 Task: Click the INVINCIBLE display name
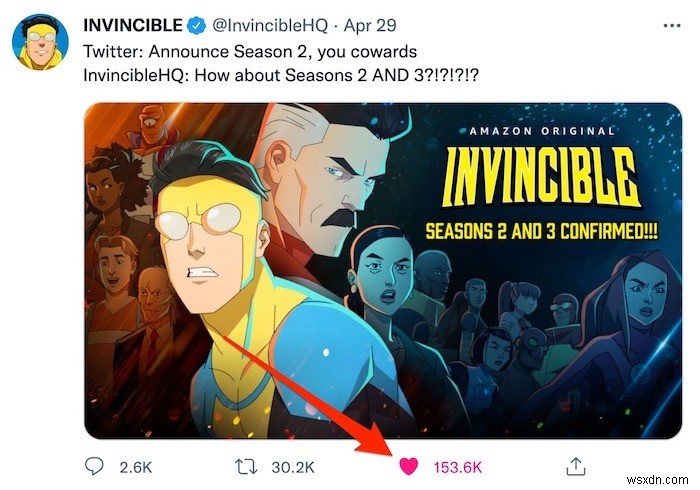coord(133,24)
